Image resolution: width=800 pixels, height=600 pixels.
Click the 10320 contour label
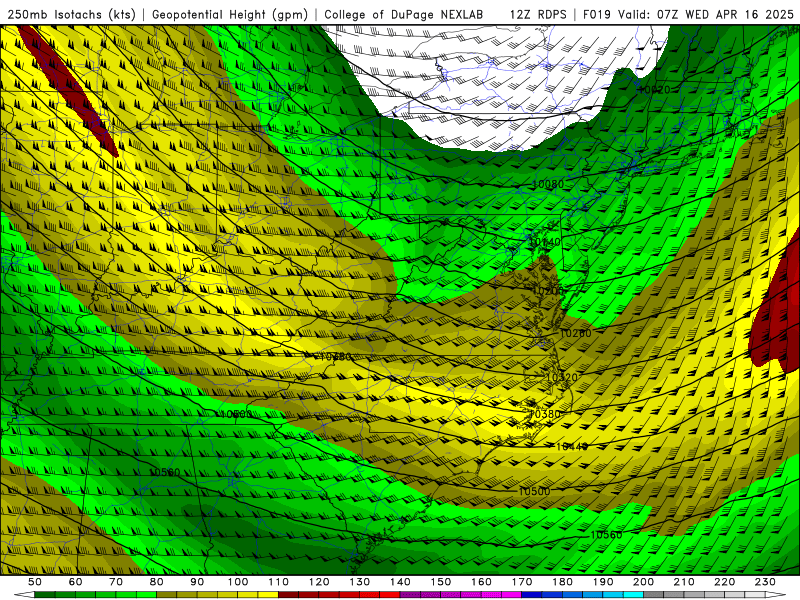tap(562, 378)
